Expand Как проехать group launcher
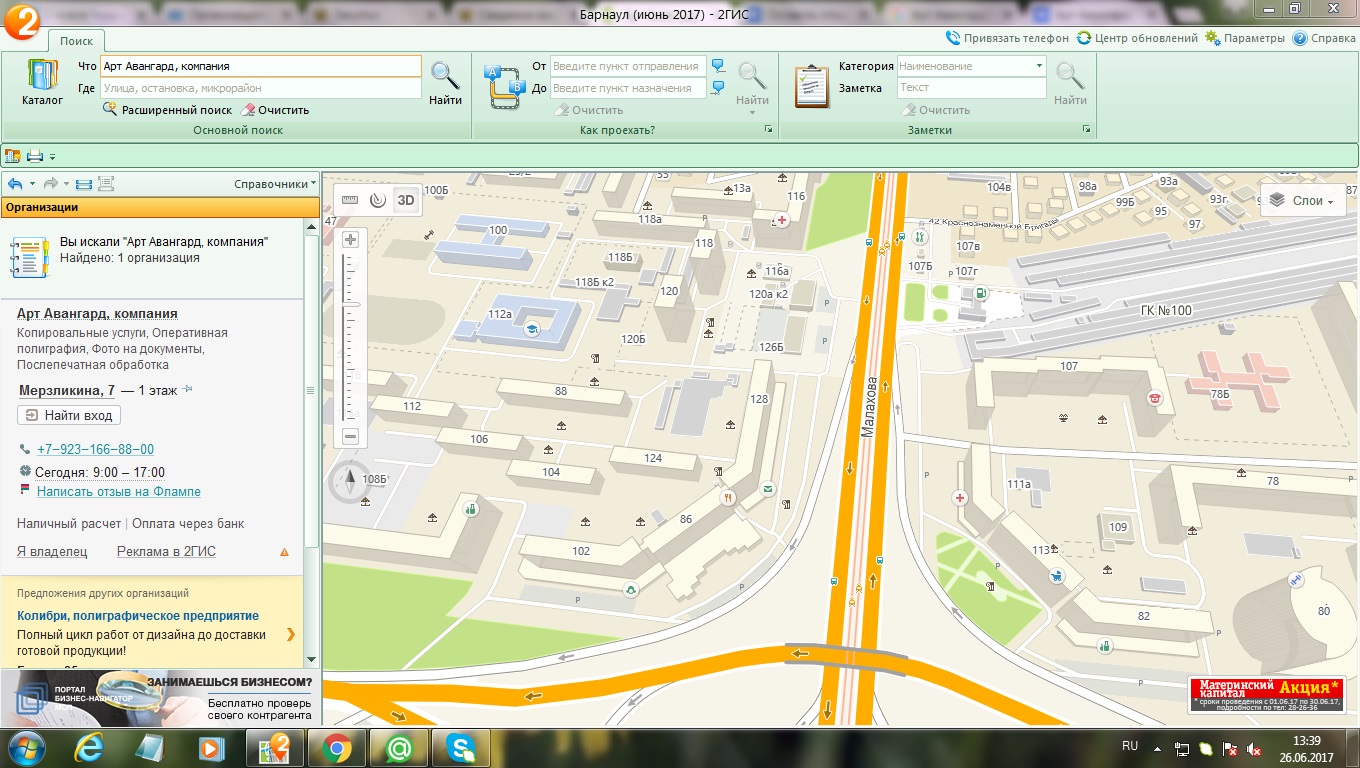 coord(769,130)
